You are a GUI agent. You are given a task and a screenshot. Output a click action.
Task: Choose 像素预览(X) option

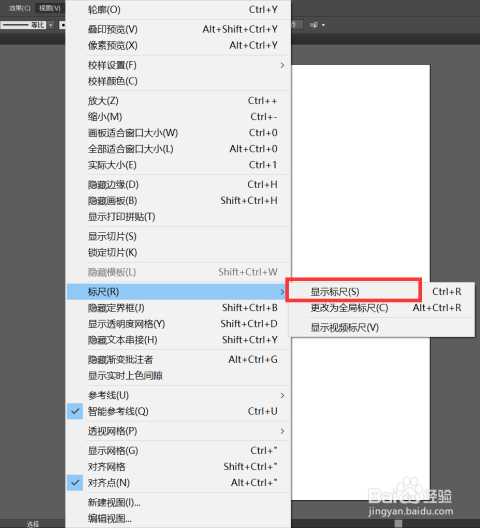pyautogui.click(x=178, y=45)
